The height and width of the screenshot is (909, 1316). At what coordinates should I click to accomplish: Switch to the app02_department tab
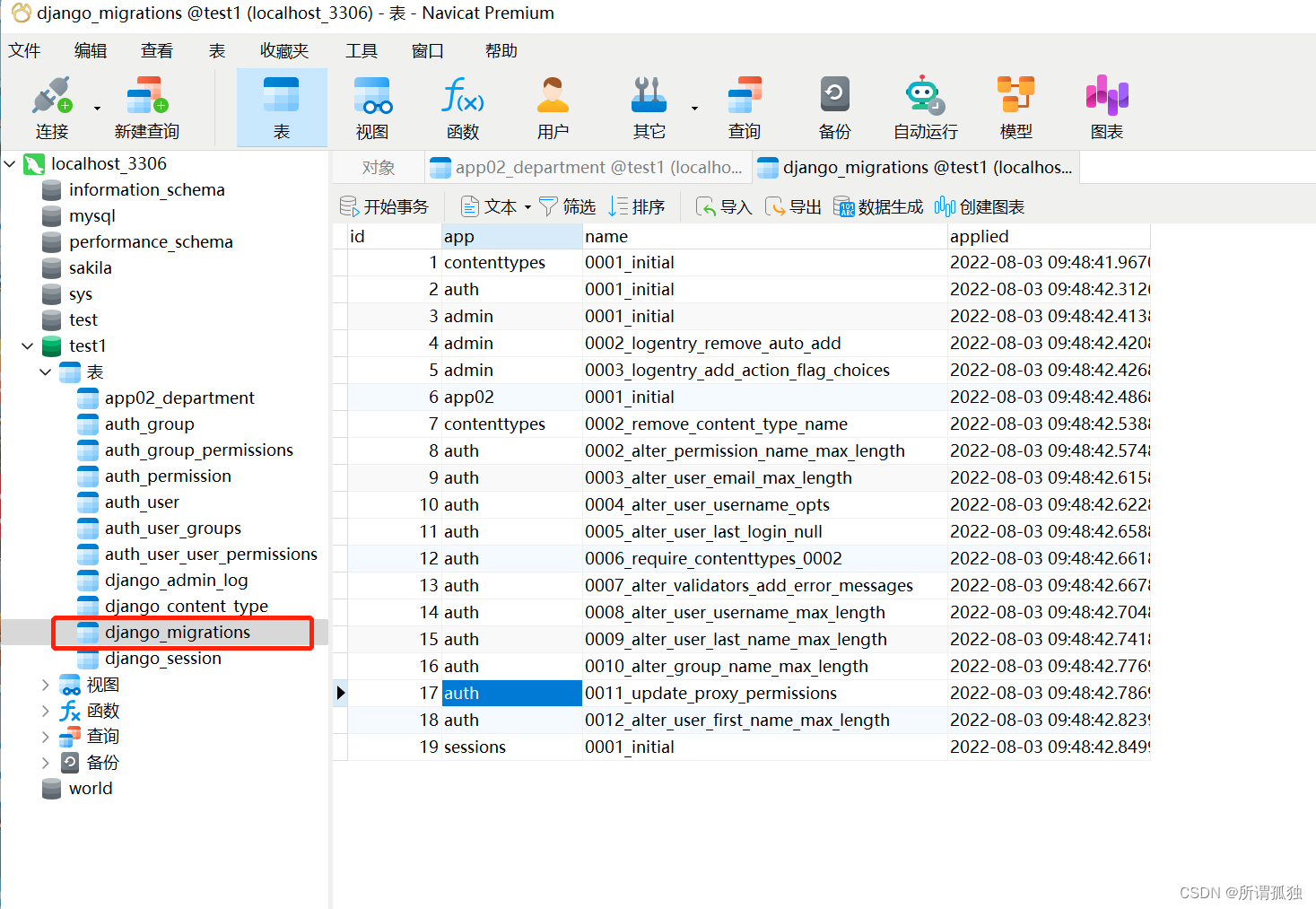pos(588,168)
